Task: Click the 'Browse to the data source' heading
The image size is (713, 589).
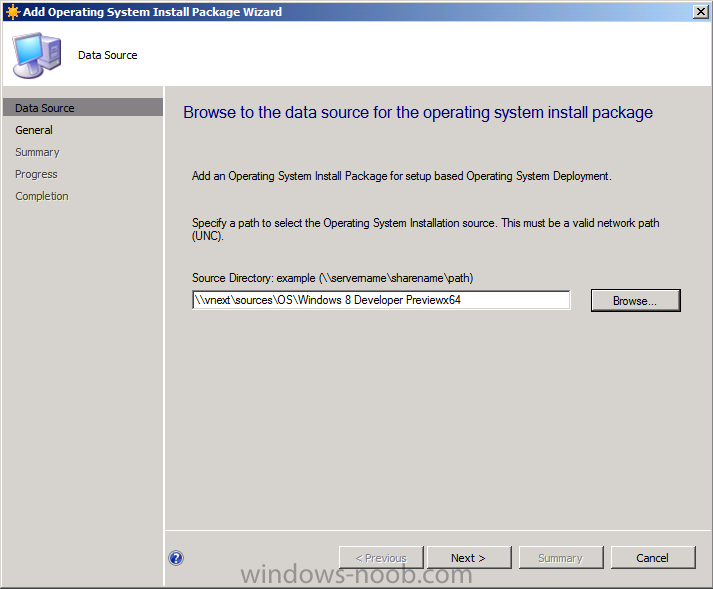Action: 418,112
